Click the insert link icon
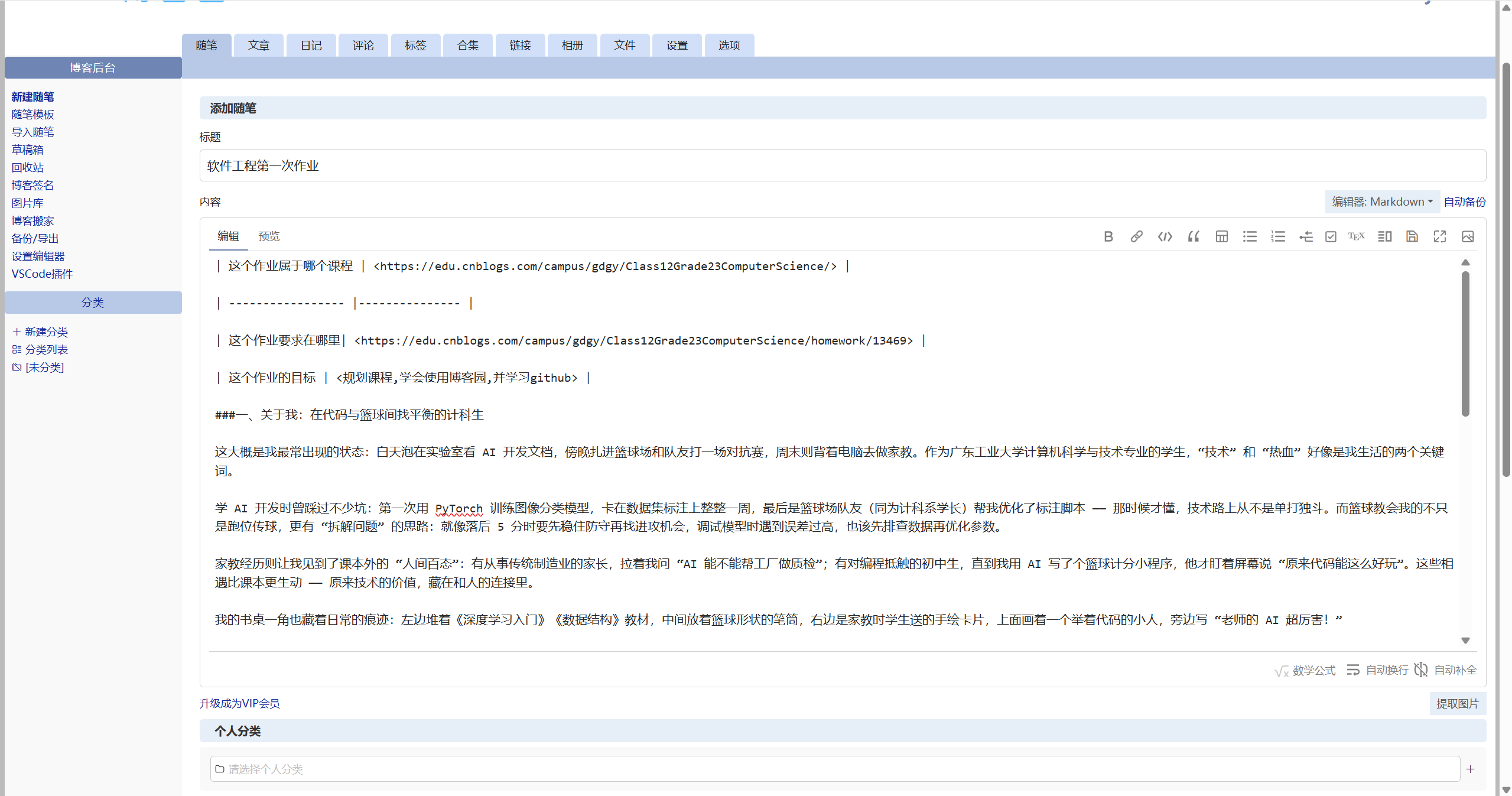1512x796 pixels. (1136, 236)
